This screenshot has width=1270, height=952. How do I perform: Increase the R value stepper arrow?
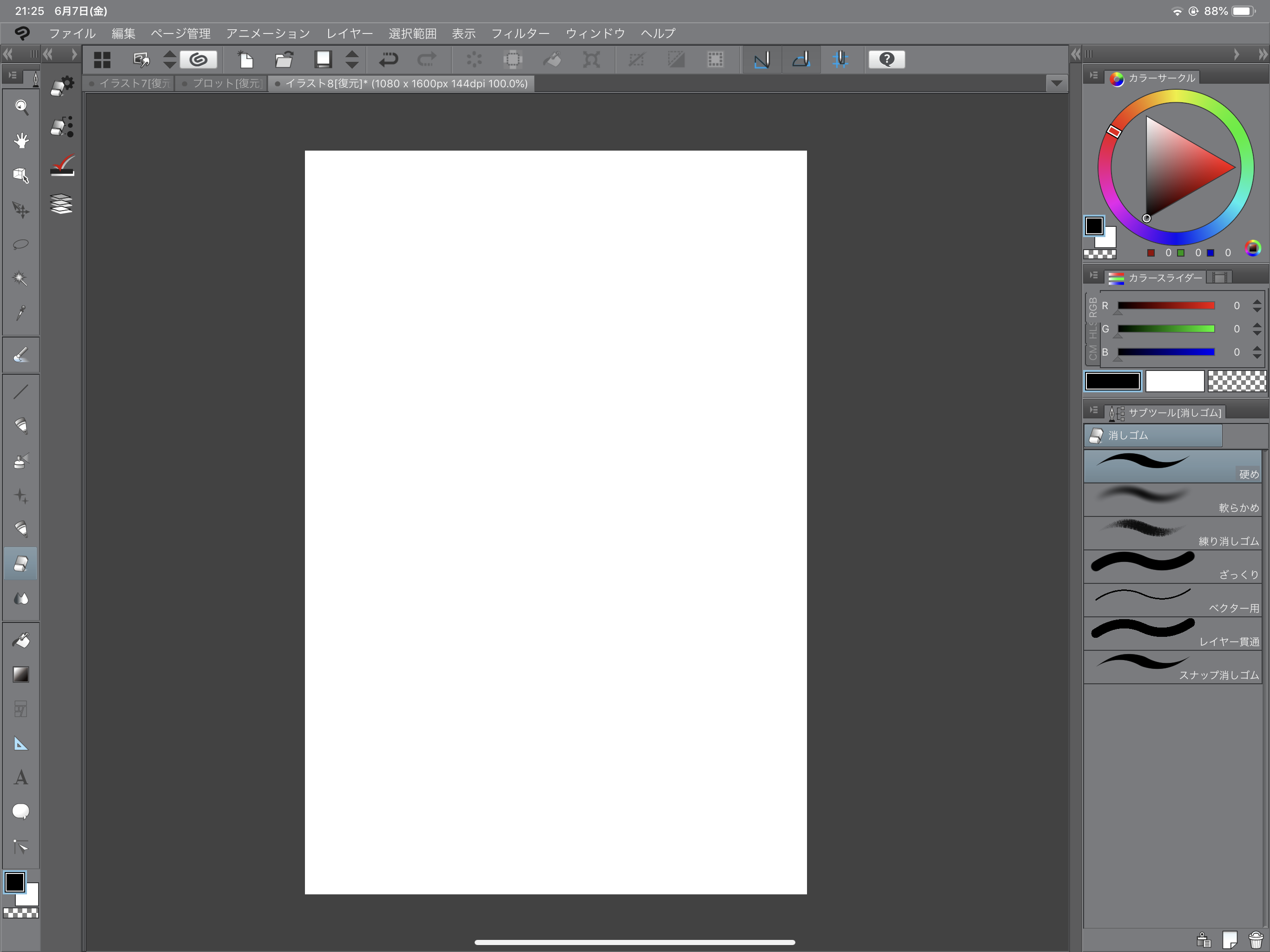pos(1257,301)
